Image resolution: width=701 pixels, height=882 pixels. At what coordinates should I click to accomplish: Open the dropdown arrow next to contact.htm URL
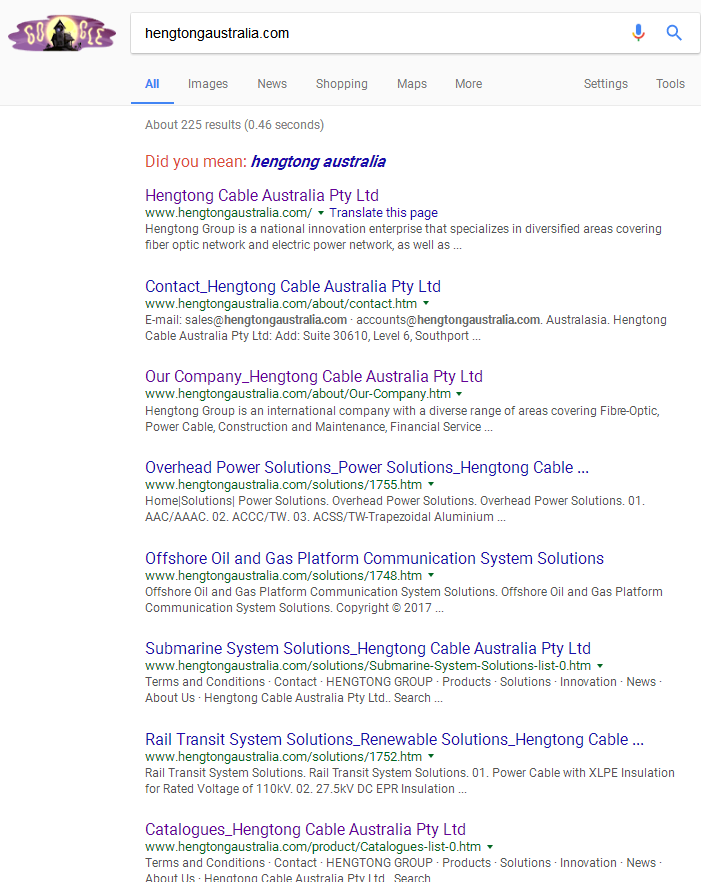(x=426, y=303)
